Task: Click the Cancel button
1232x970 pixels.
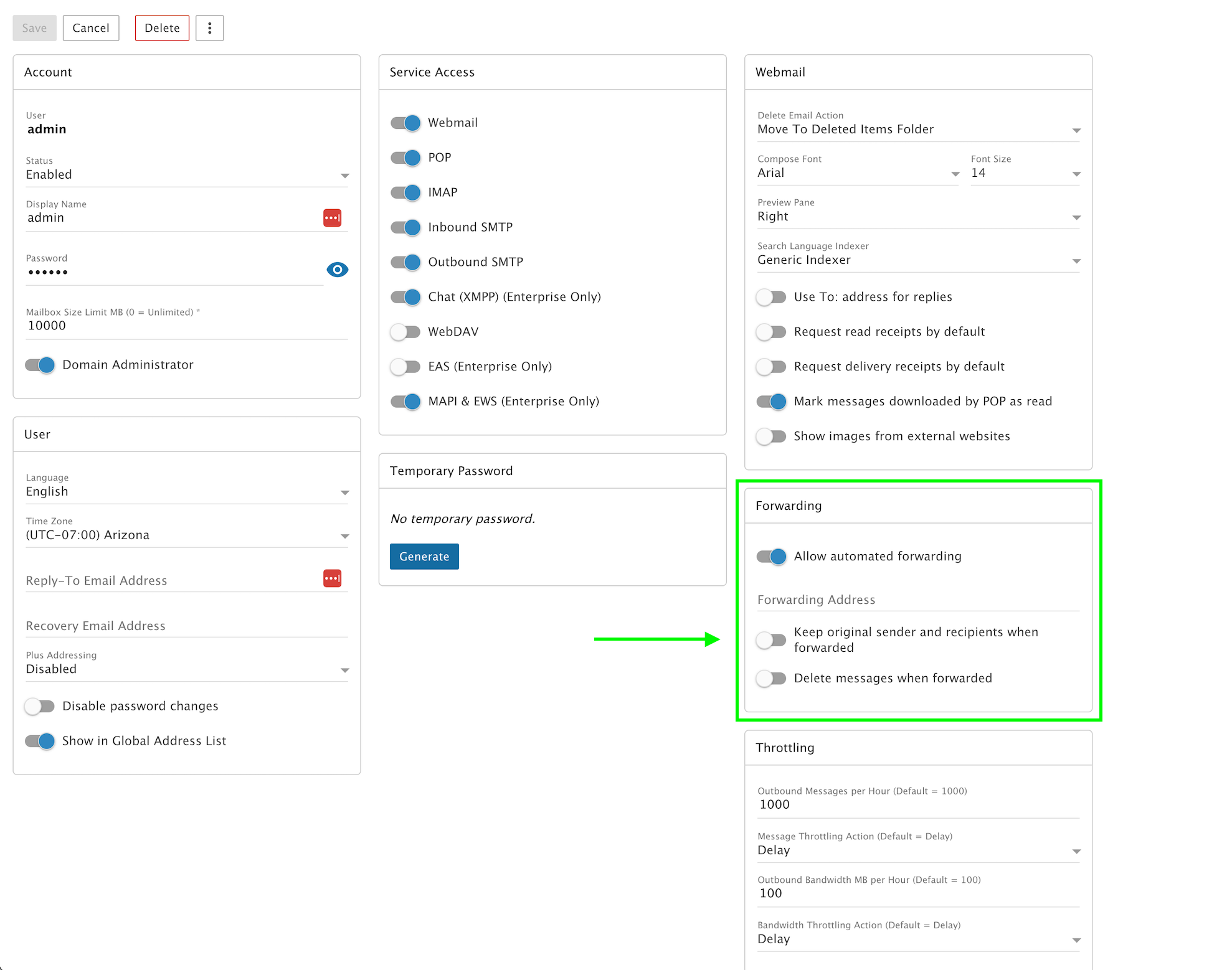Action: (91, 28)
